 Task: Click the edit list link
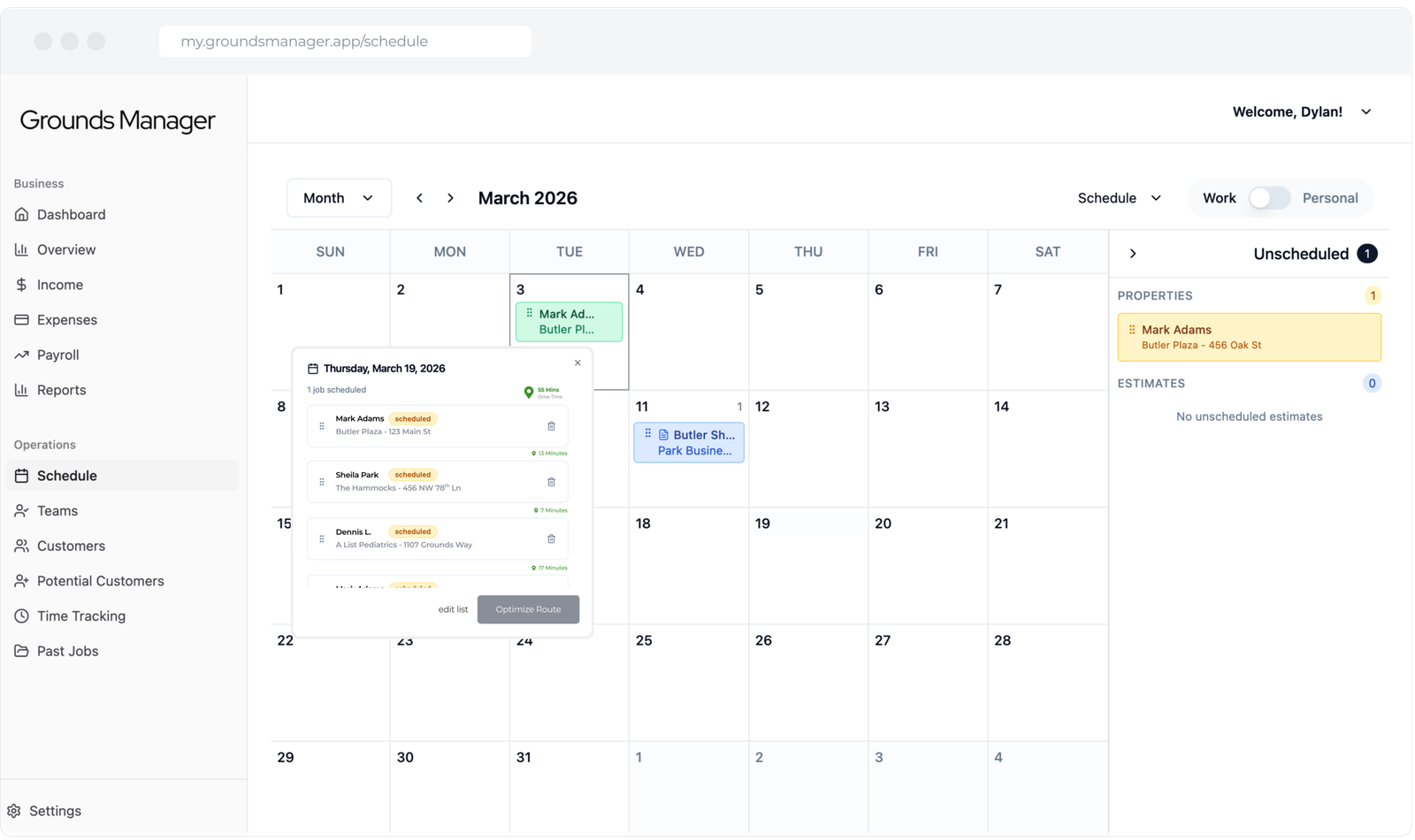coord(453,609)
